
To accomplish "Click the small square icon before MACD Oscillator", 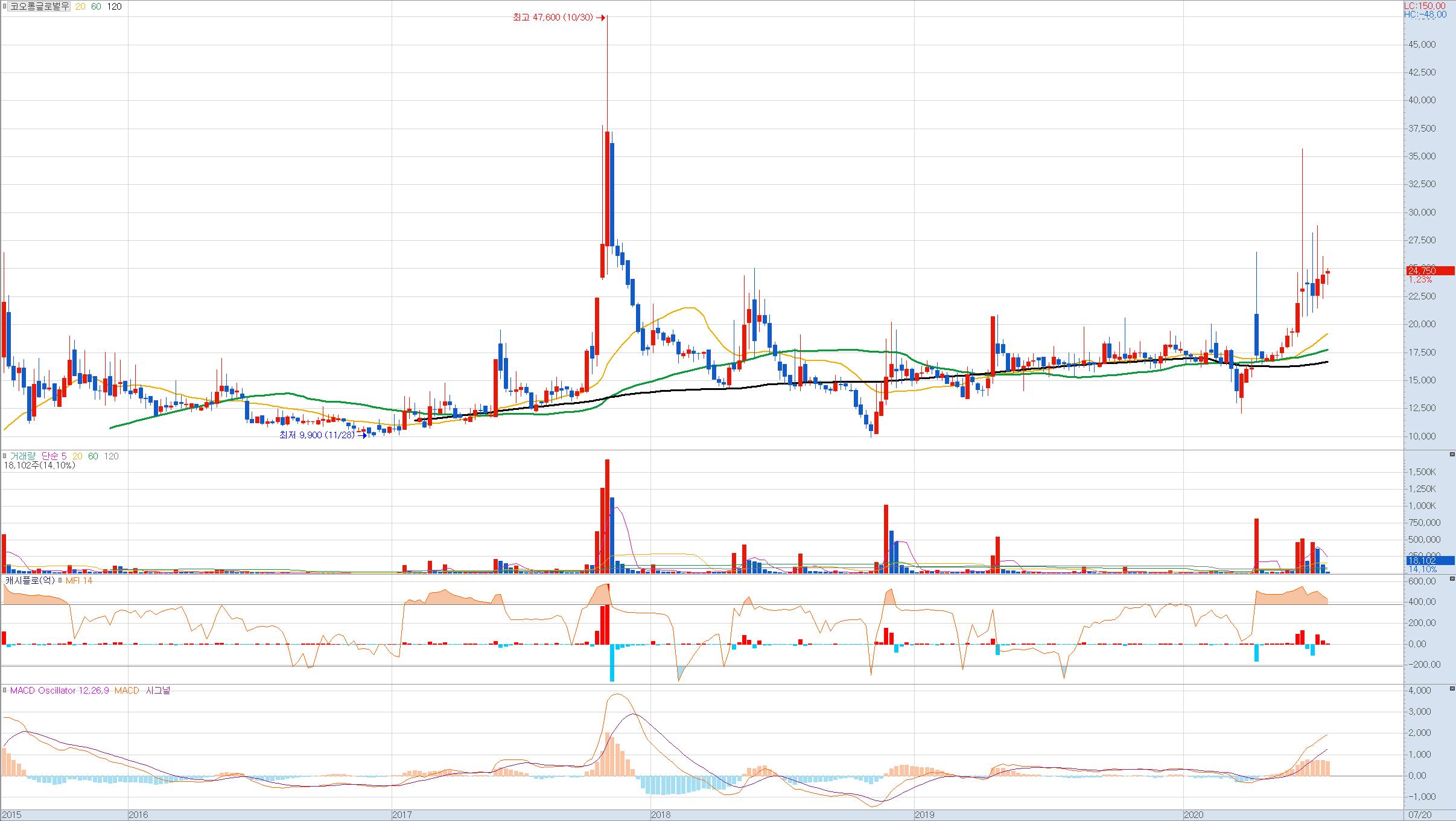I will [x=5, y=691].
